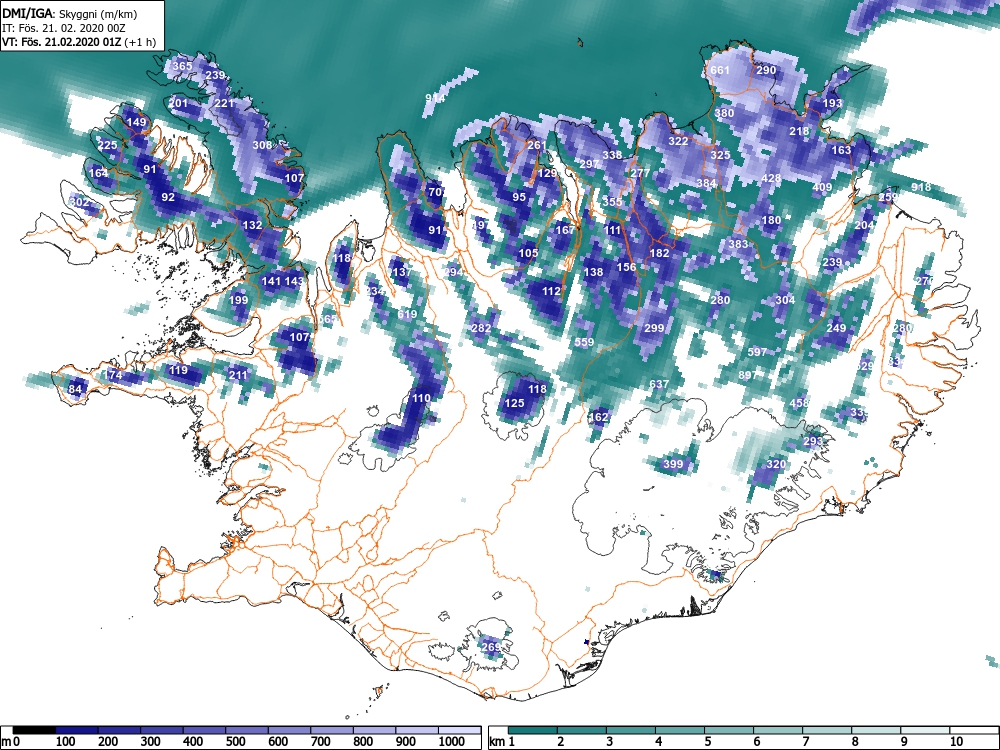Click the map value 619
1000x750 pixels.
coord(407,314)
